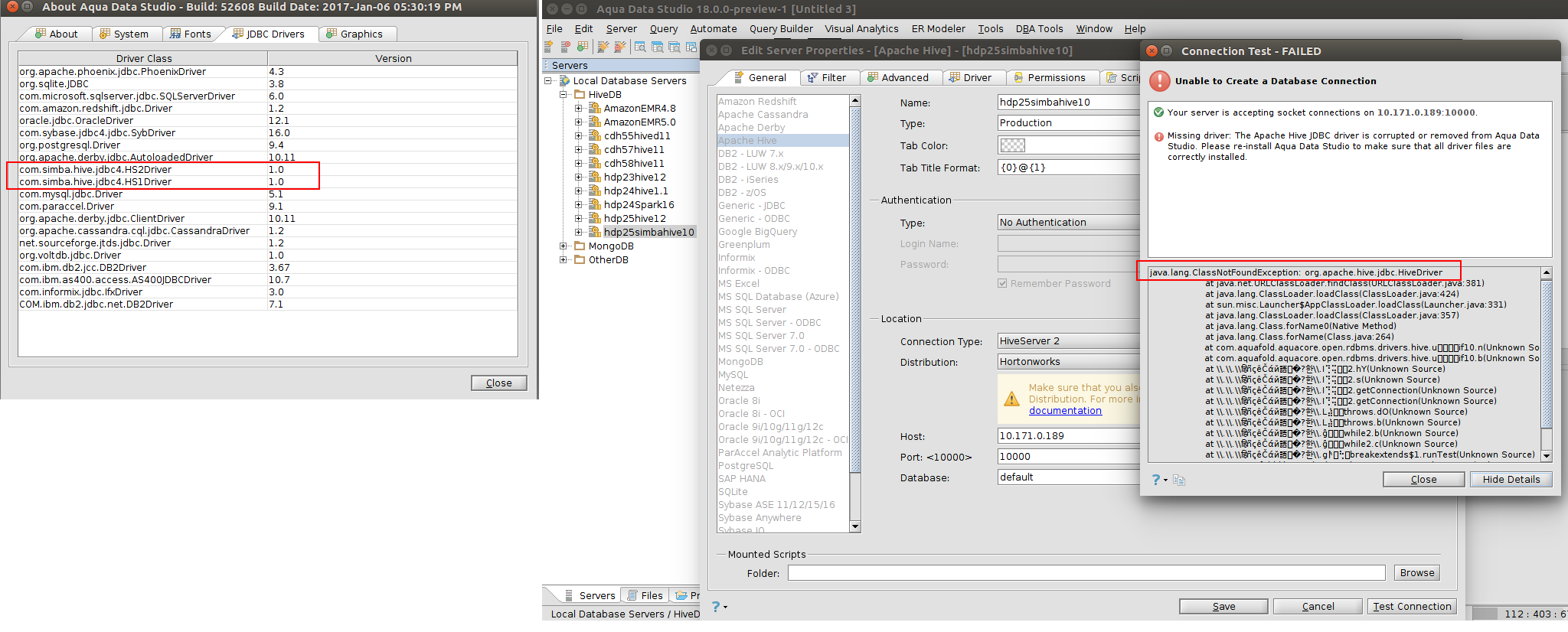Viewport: 1568px width, 632px height.
Task: Click the Browse button for Mounted Scripts folder
Action: pyautogui.click(x=1417, y=572)
